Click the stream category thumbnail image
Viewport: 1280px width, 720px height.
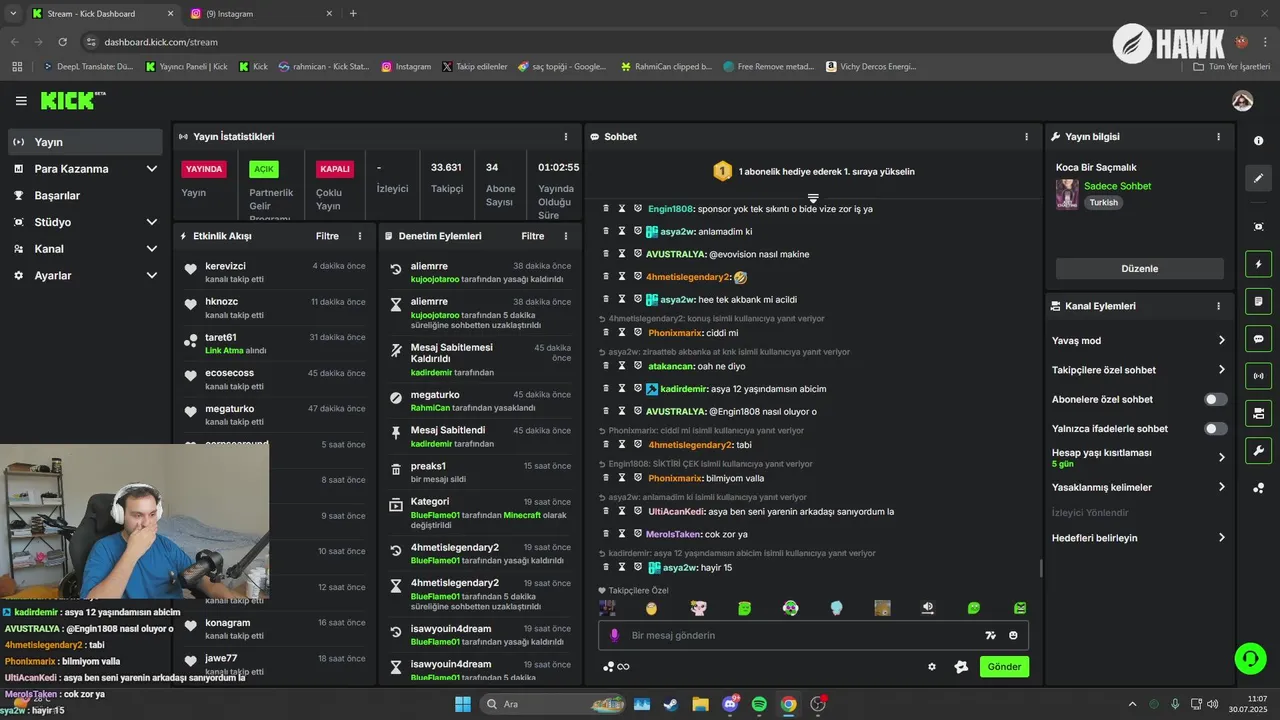(x=1067, y=194)
